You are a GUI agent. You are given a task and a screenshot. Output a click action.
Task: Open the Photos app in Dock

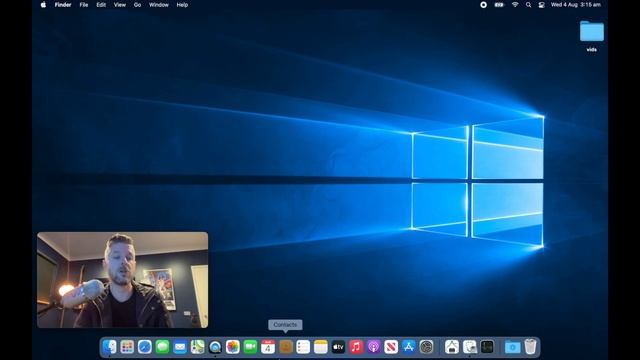(x=233, y=347)
